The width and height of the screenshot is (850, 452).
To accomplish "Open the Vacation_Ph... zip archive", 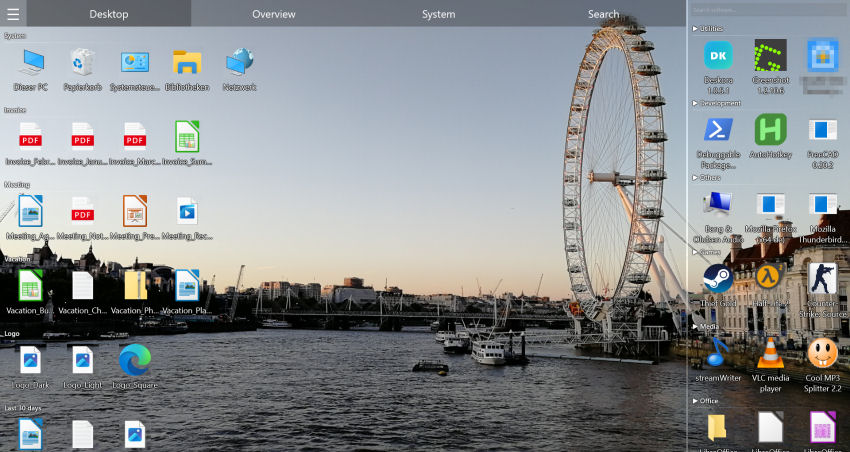I will point(134,293).
